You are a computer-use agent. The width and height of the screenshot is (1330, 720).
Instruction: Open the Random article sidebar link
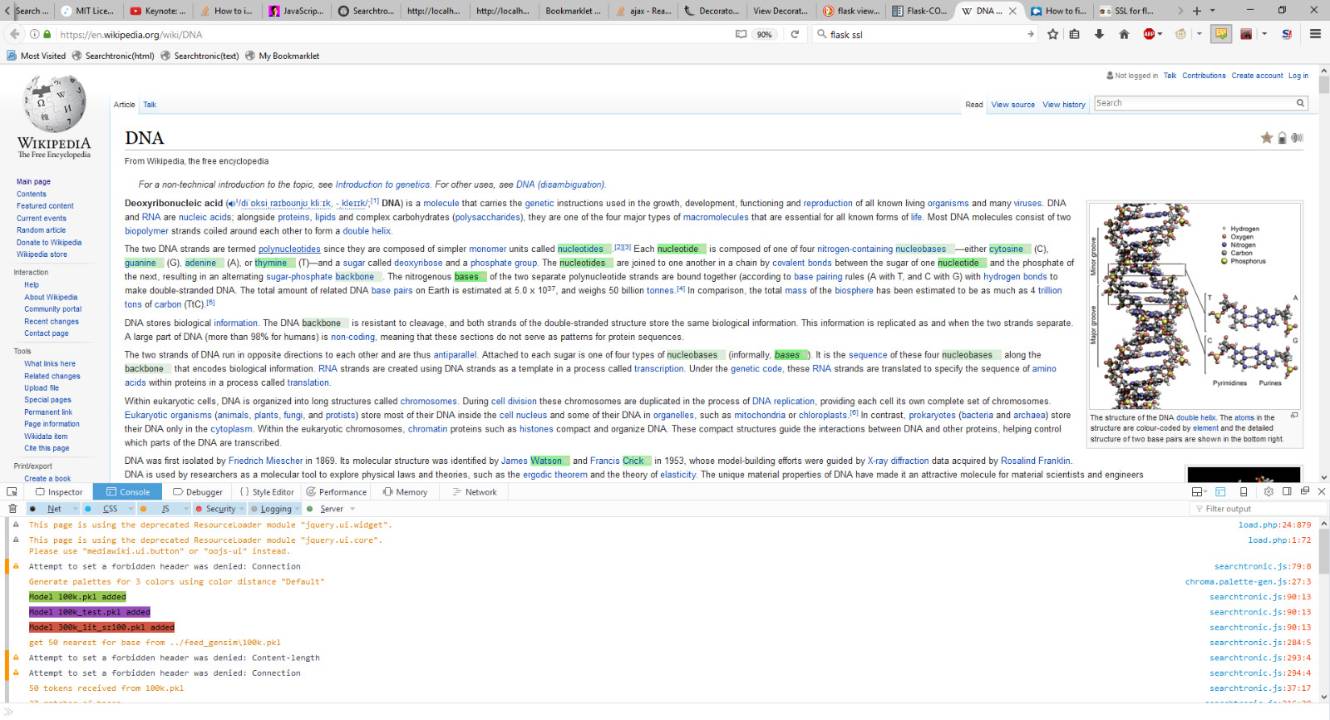41,230
